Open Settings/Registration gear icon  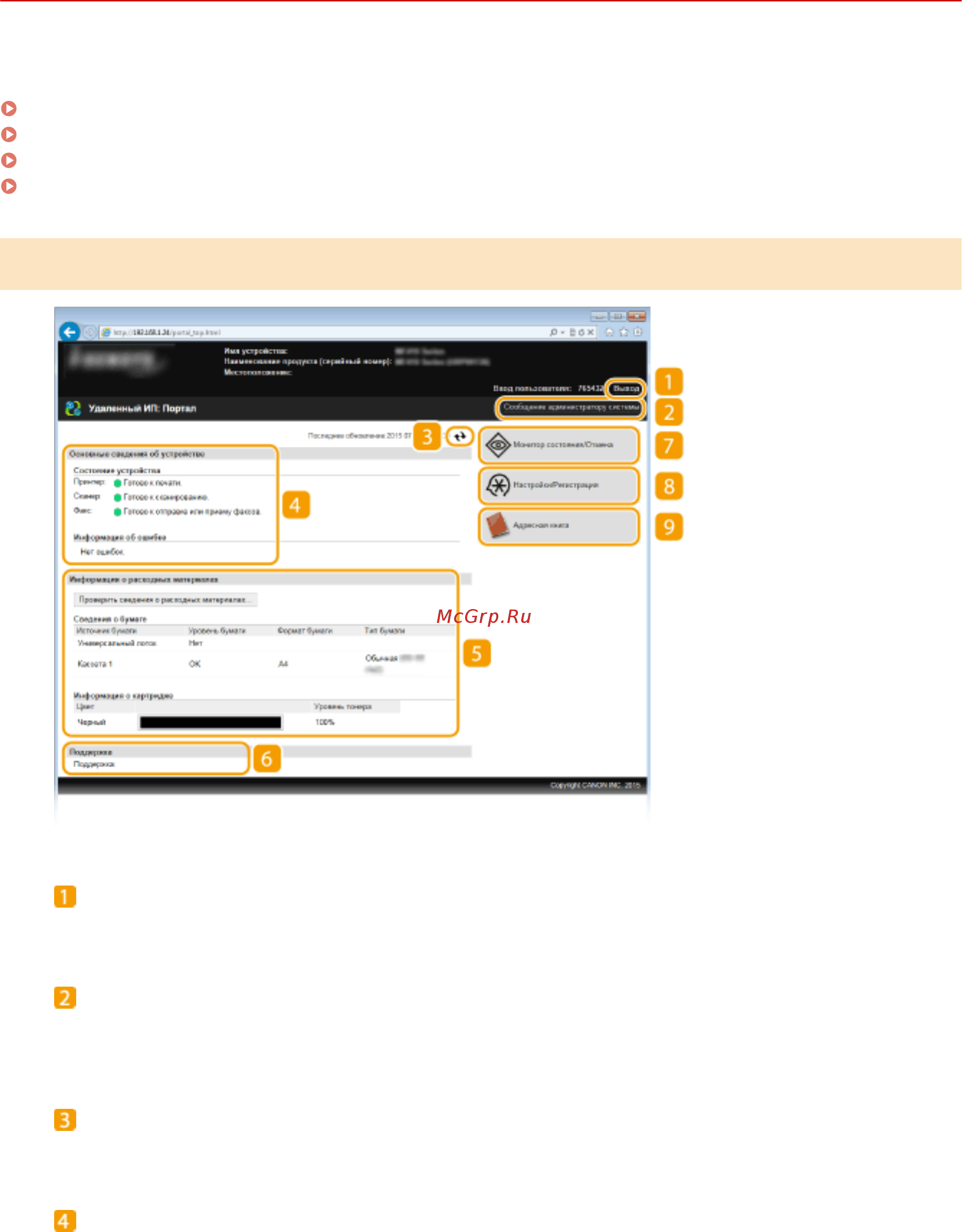pos(498,485)
